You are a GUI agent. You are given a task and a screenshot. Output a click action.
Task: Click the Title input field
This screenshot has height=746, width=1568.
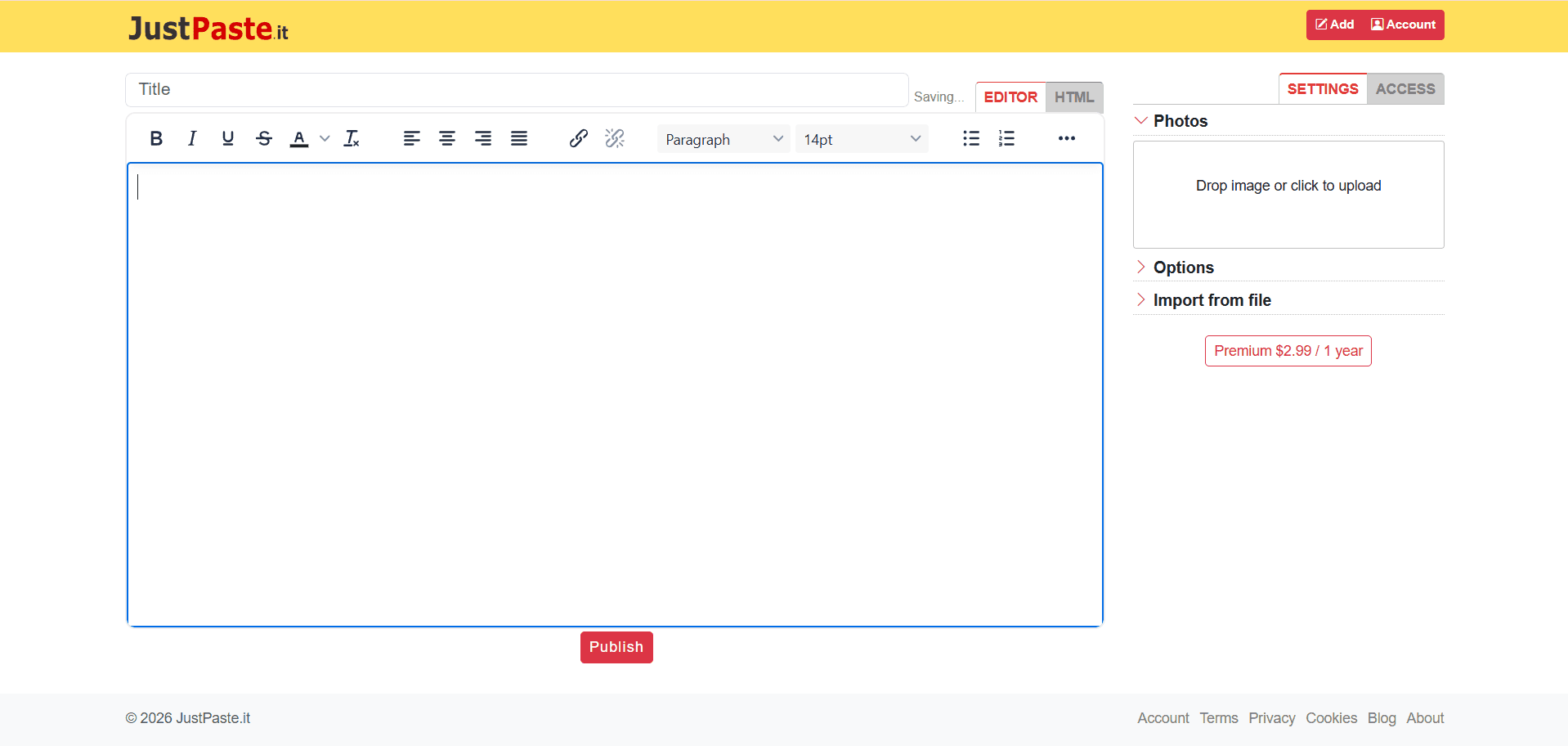[x=517, y=90]
